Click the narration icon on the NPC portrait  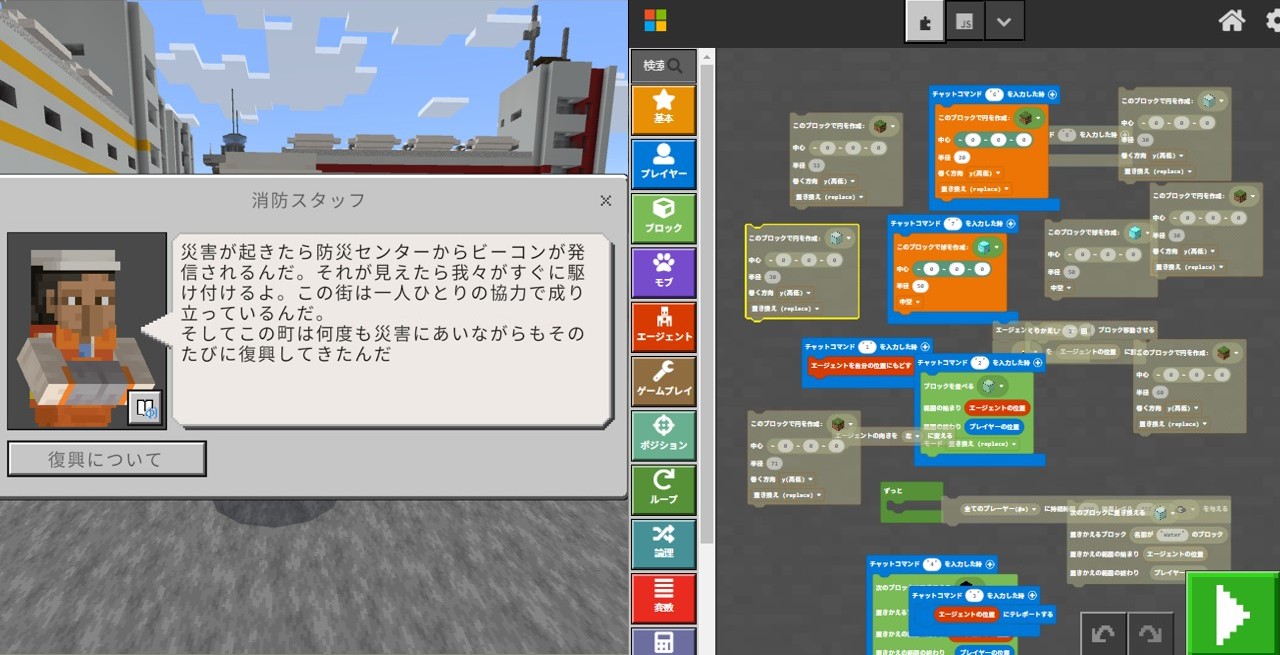(145, 407)
